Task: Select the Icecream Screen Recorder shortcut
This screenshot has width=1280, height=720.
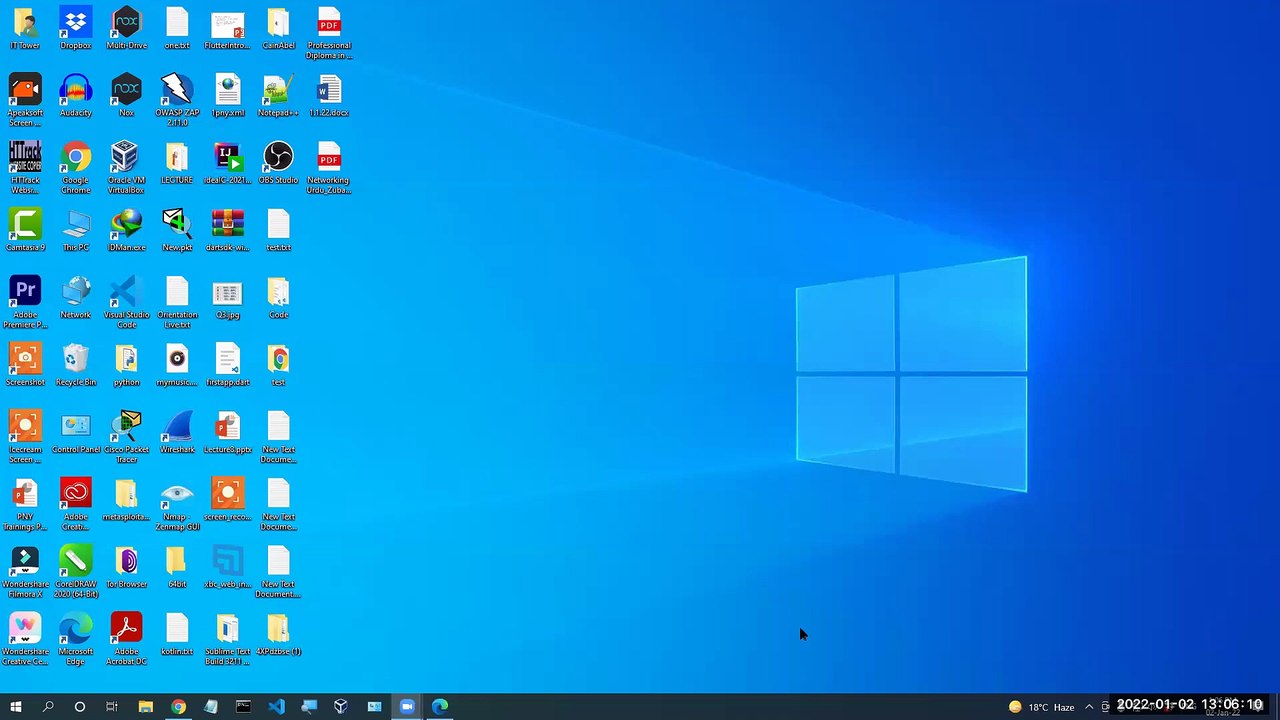Action: [x=25, y=437]
